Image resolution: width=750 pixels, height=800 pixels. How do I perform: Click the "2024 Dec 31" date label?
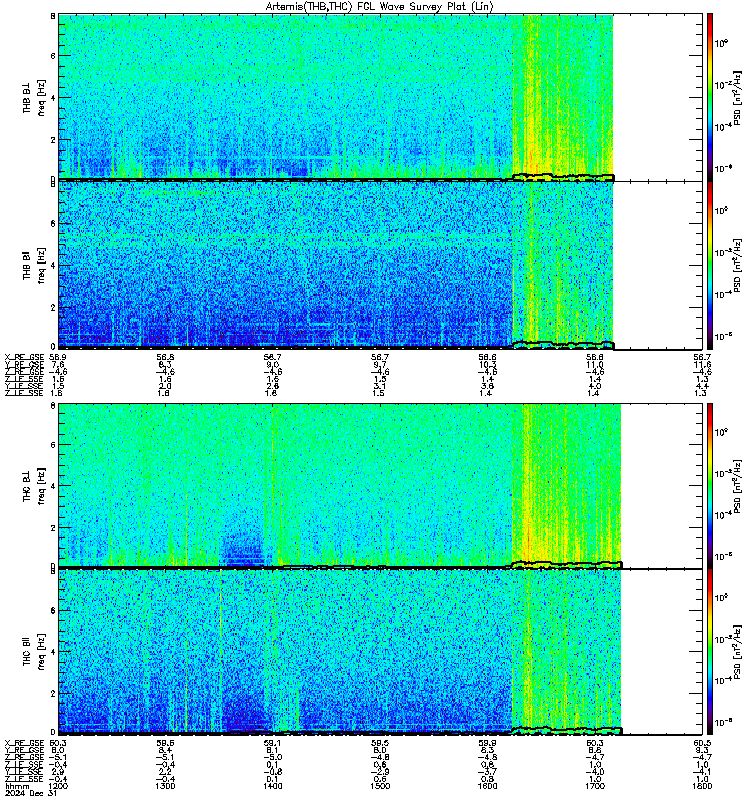(x=31, y=793)
